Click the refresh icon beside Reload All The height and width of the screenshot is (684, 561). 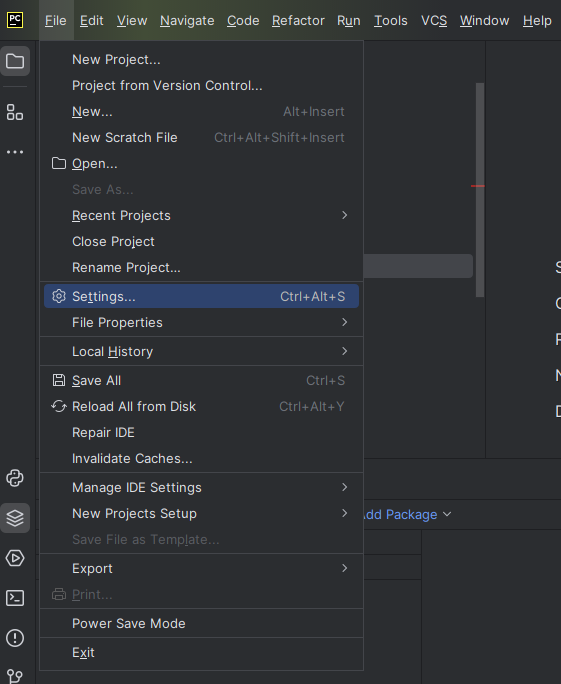58,407
